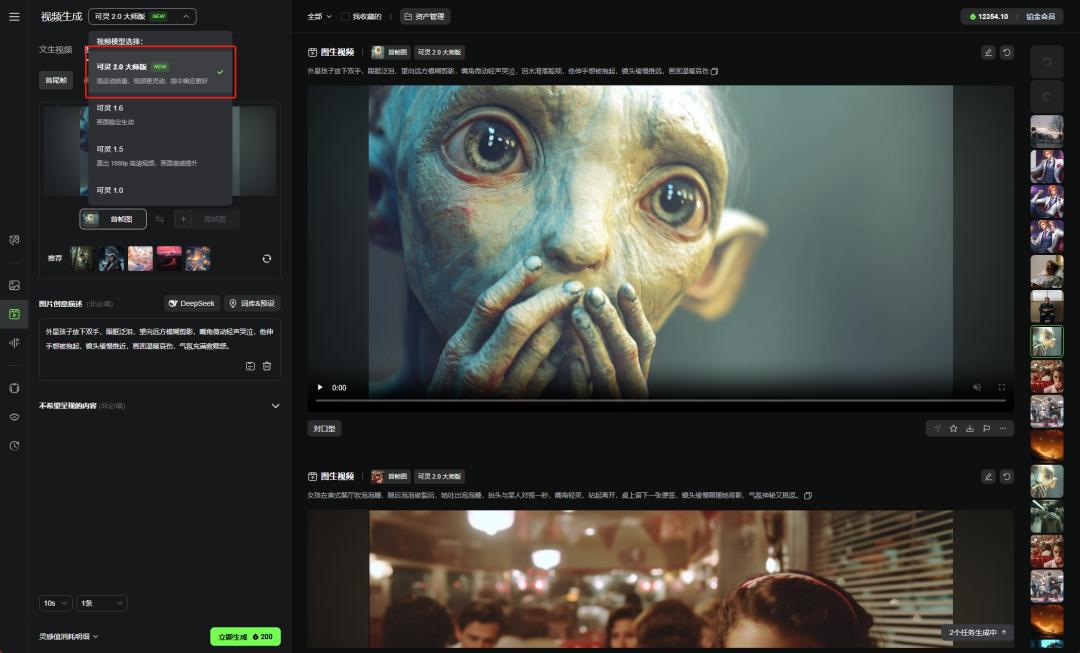Click the download icon under video
Viewport: 1080px width, 653px height.
pos(970,428)
